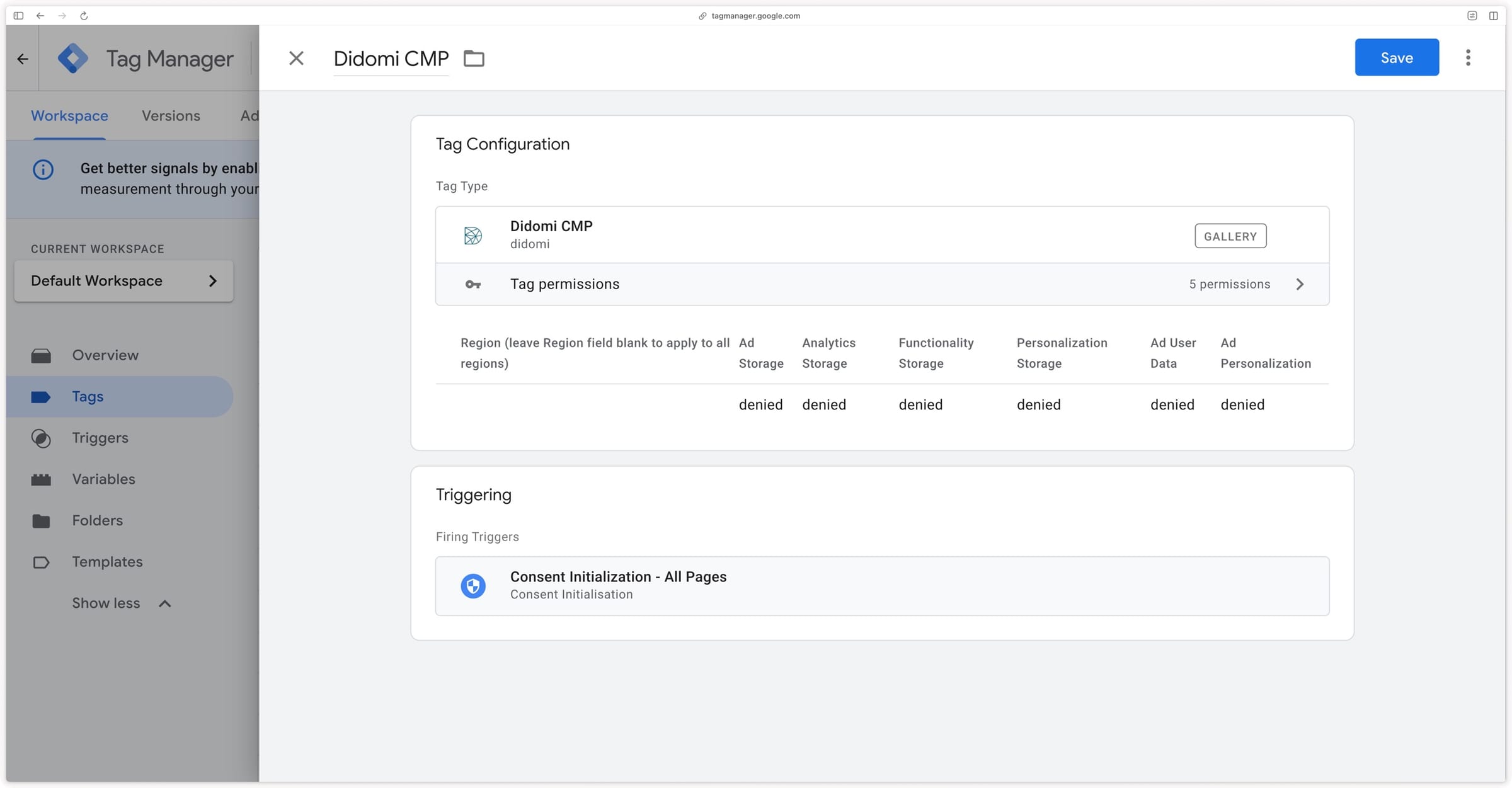The height and width of the screenshot is (788, 1512).
Task: Select Tags in the sidebar
Action: coord(120,397)
